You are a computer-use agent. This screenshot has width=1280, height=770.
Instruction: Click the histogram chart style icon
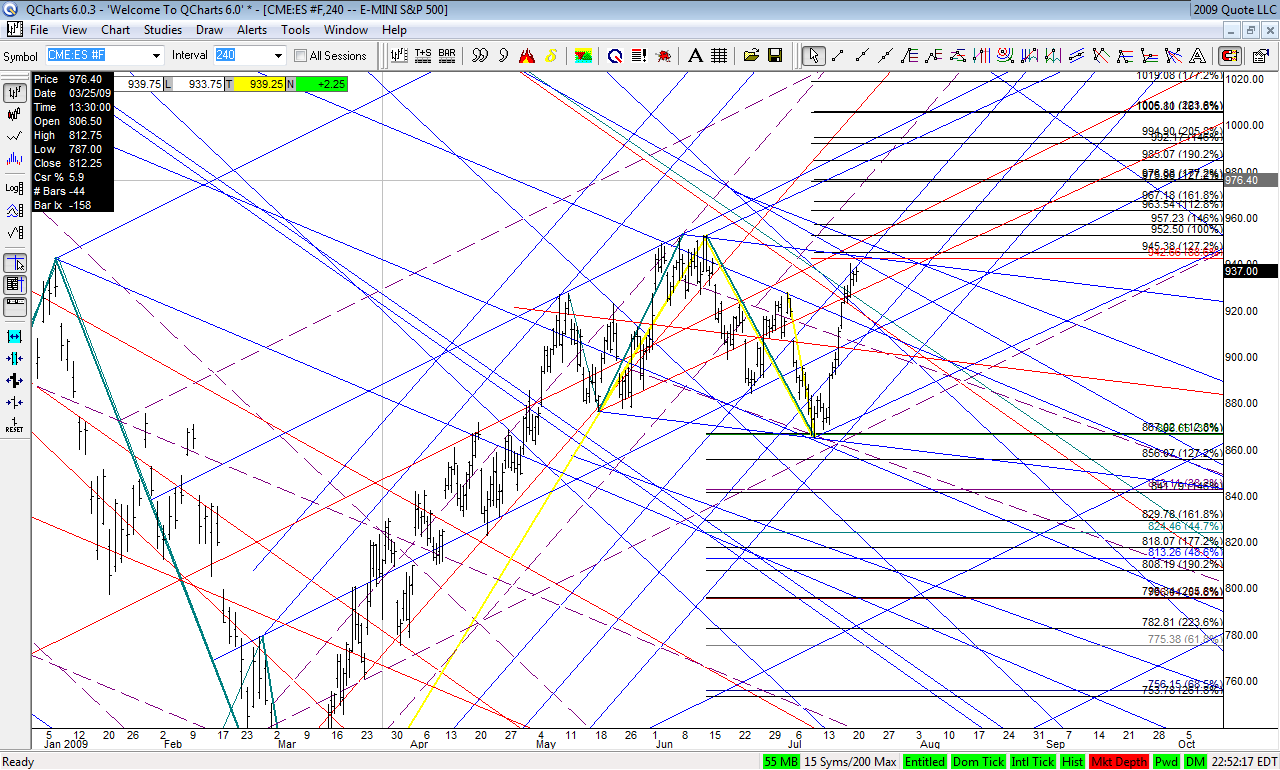15,158
